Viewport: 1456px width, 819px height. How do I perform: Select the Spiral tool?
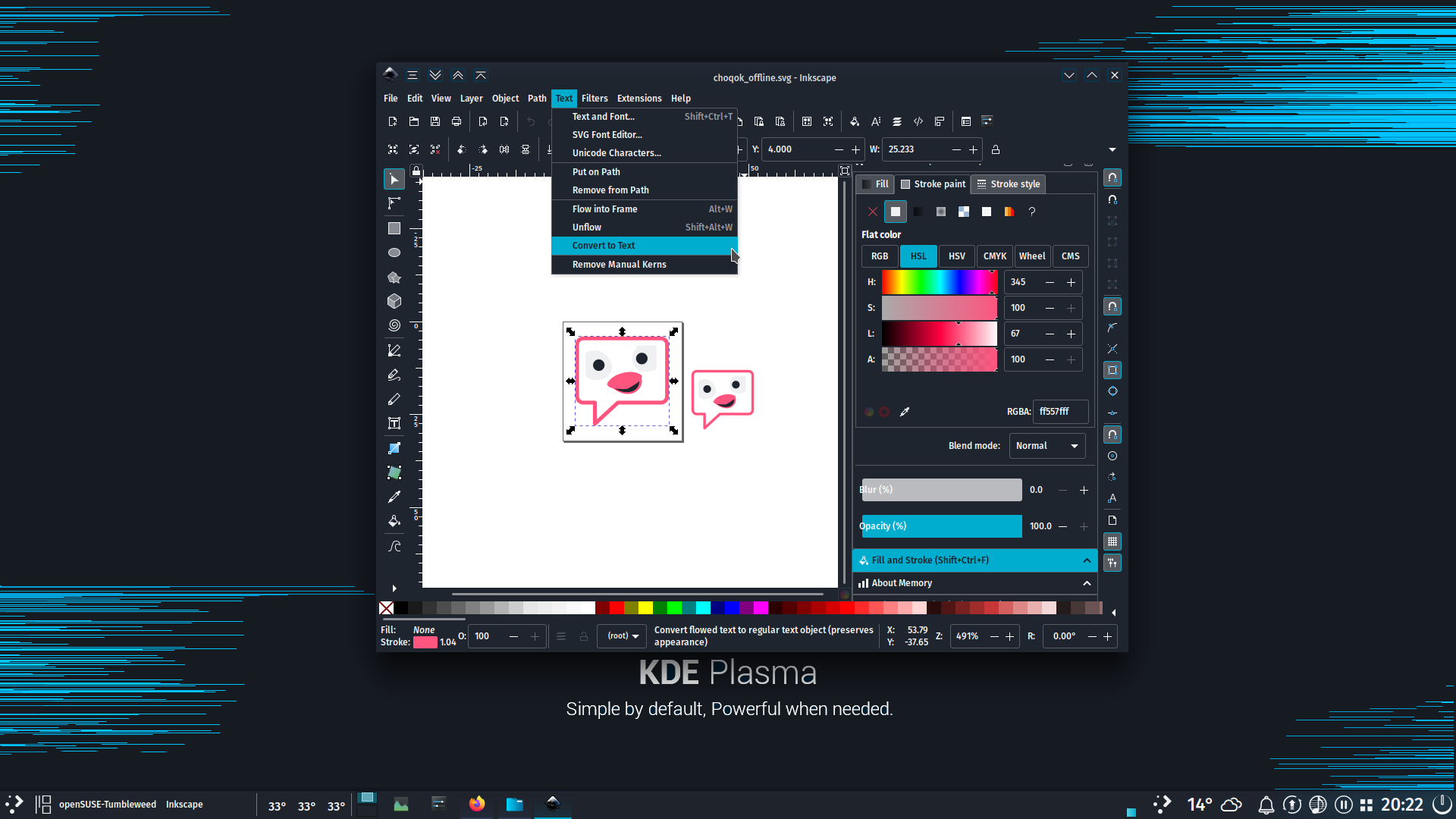pos(394,325)
